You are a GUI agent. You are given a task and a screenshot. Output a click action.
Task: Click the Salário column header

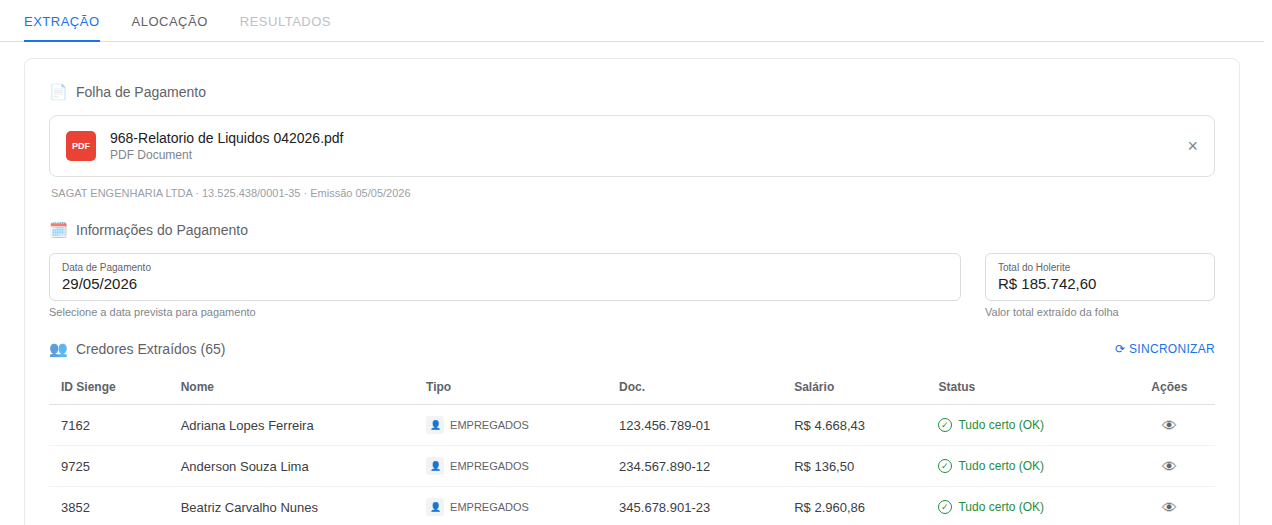(814, 387)
